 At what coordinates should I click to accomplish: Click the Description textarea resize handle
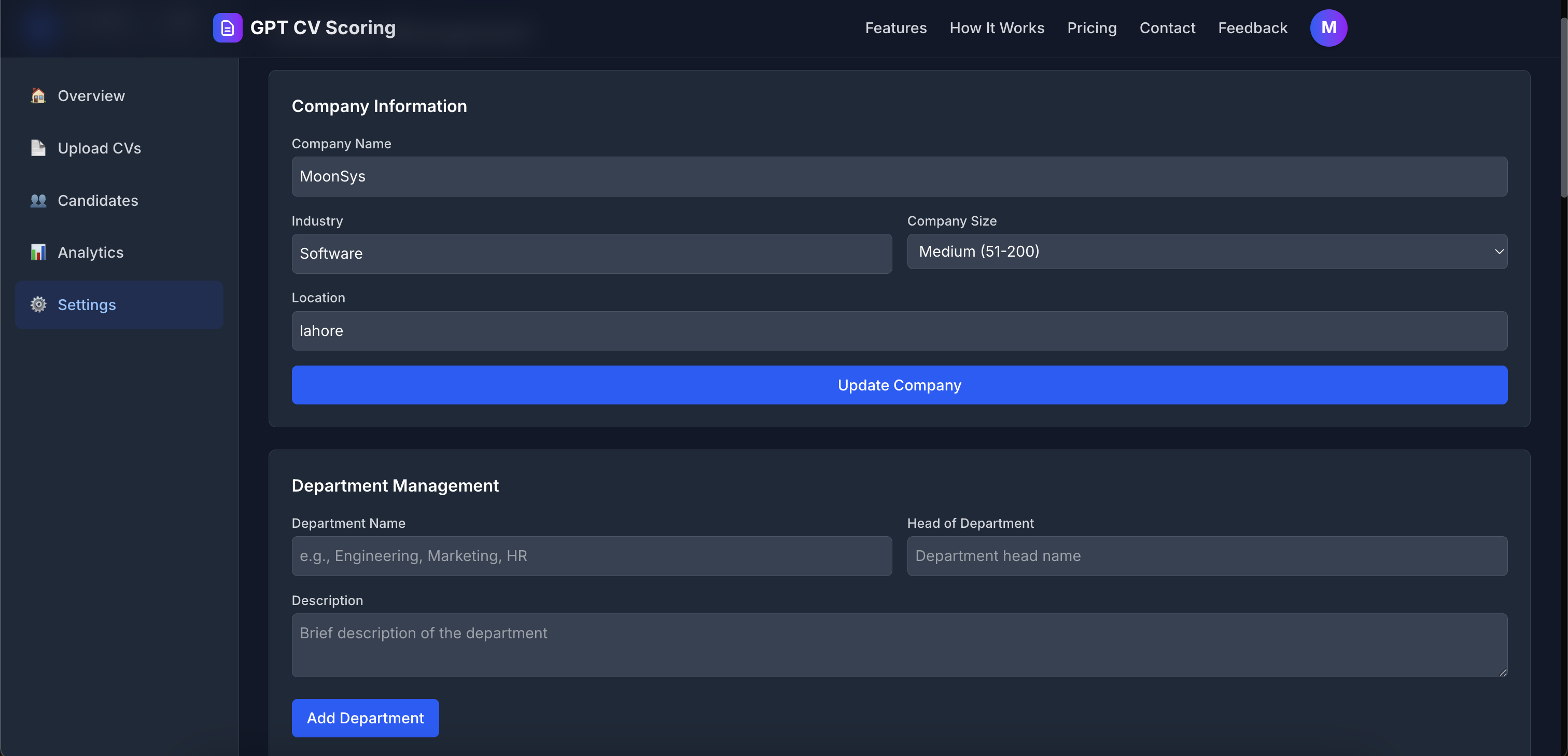pyautogui.click(x=1503, y=672)
